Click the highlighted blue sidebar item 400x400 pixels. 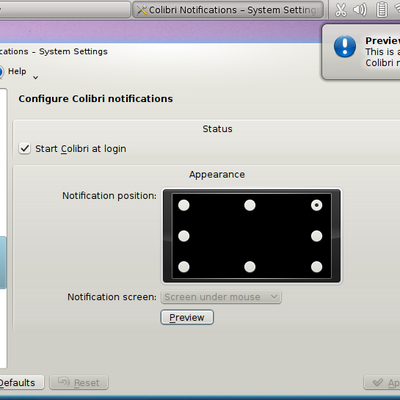[3, 263]
